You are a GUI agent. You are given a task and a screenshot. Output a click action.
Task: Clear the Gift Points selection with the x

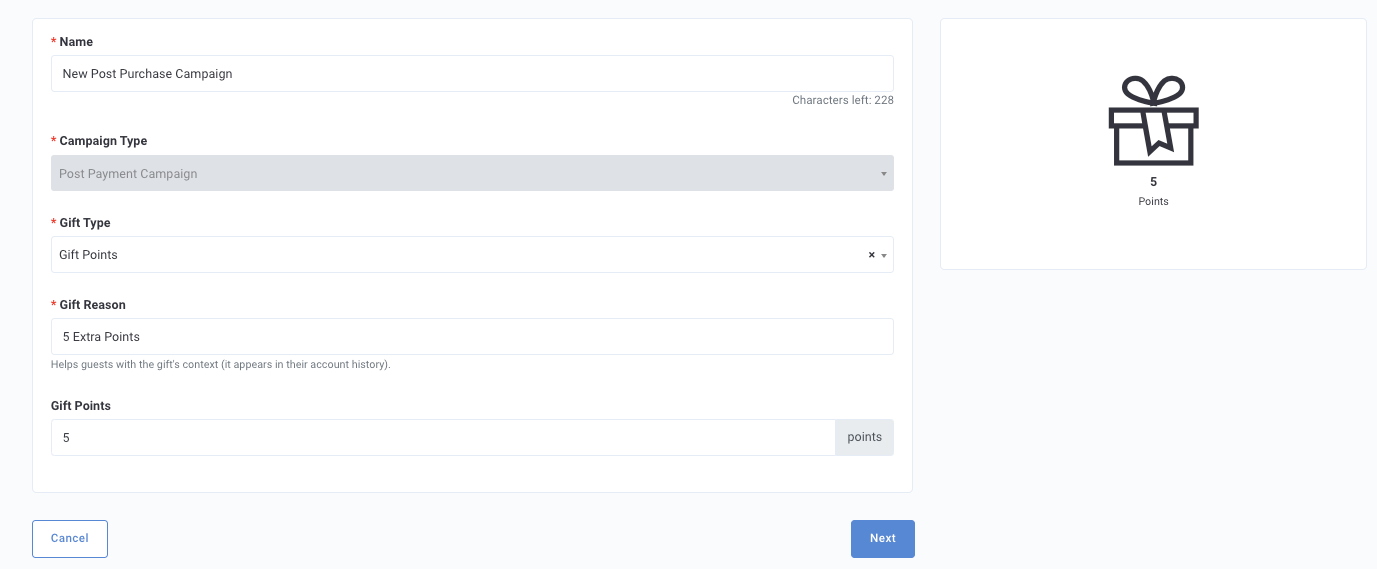(x=871, y=255)
